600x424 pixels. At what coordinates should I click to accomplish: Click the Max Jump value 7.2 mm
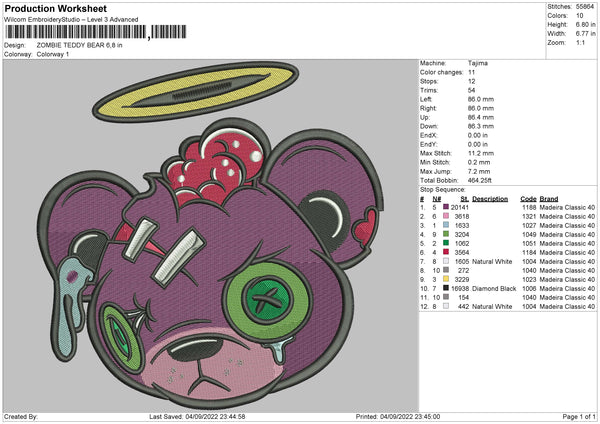479,171
